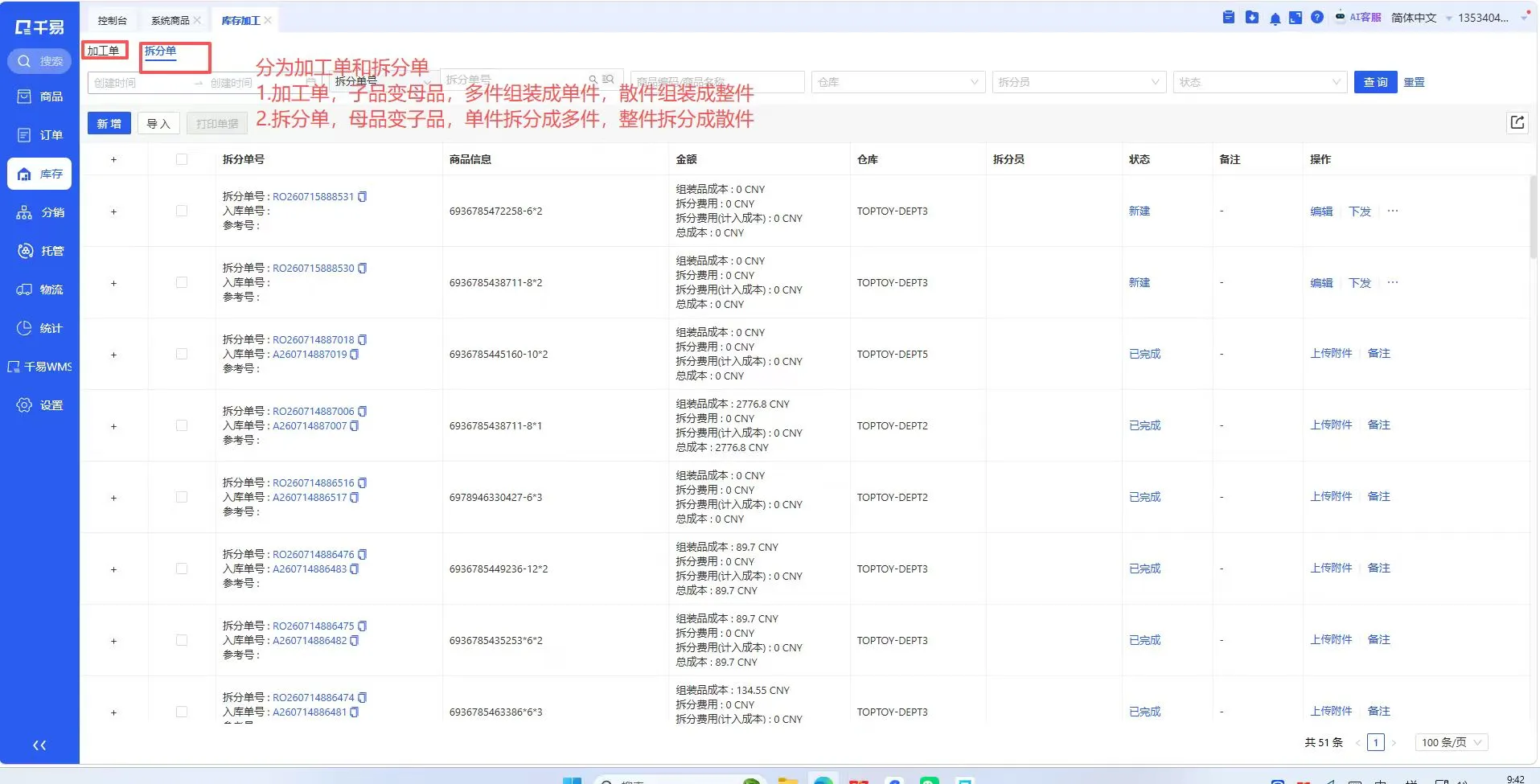This screenshot has width=1540, height=784.
Task: Toggle fullscreen with the expand icon
Action: tap(1296, 18)
